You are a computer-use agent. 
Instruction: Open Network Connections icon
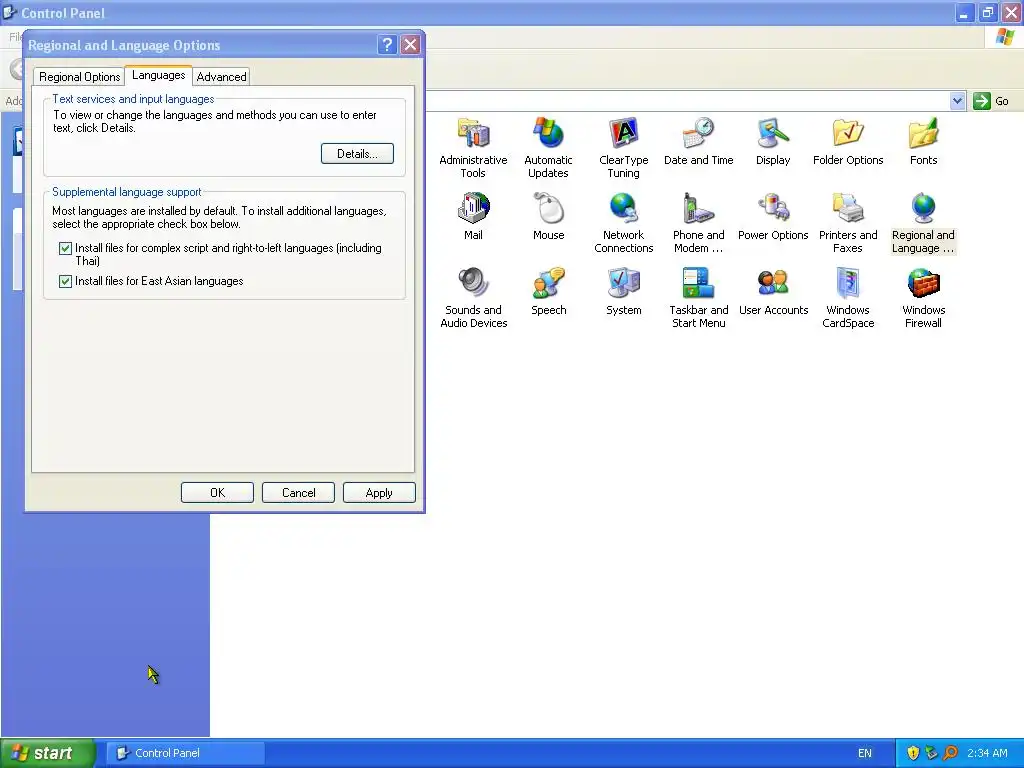click(x=624, y=223)
